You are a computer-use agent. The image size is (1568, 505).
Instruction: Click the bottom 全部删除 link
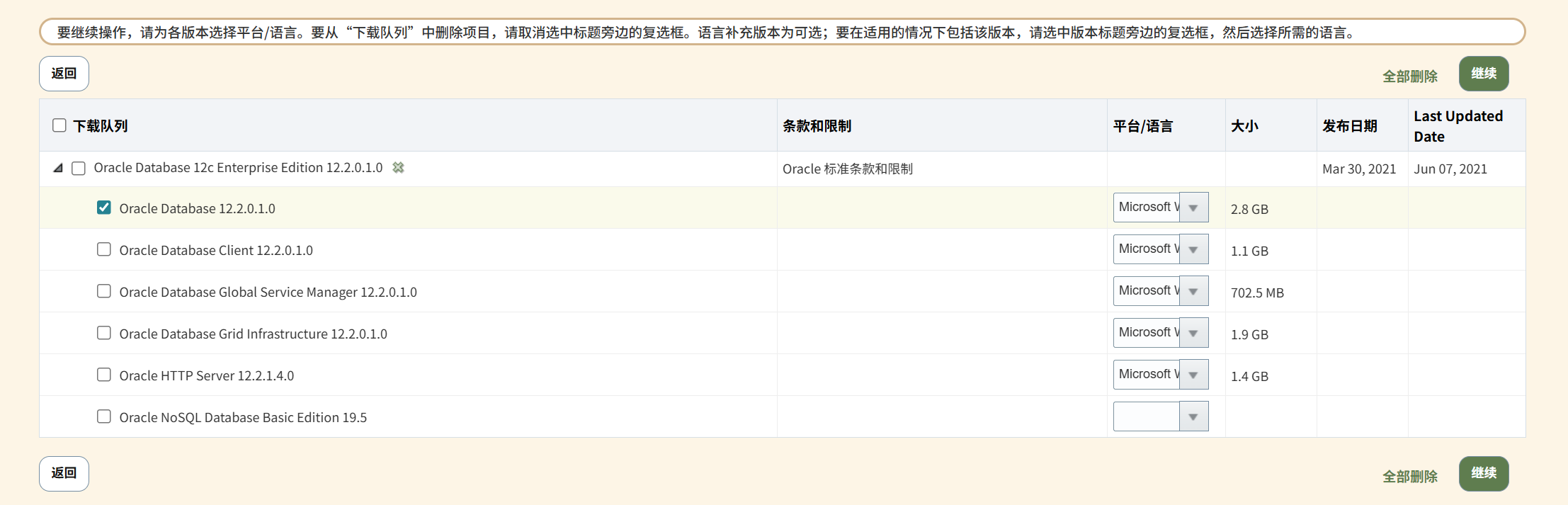point(1410,477)
